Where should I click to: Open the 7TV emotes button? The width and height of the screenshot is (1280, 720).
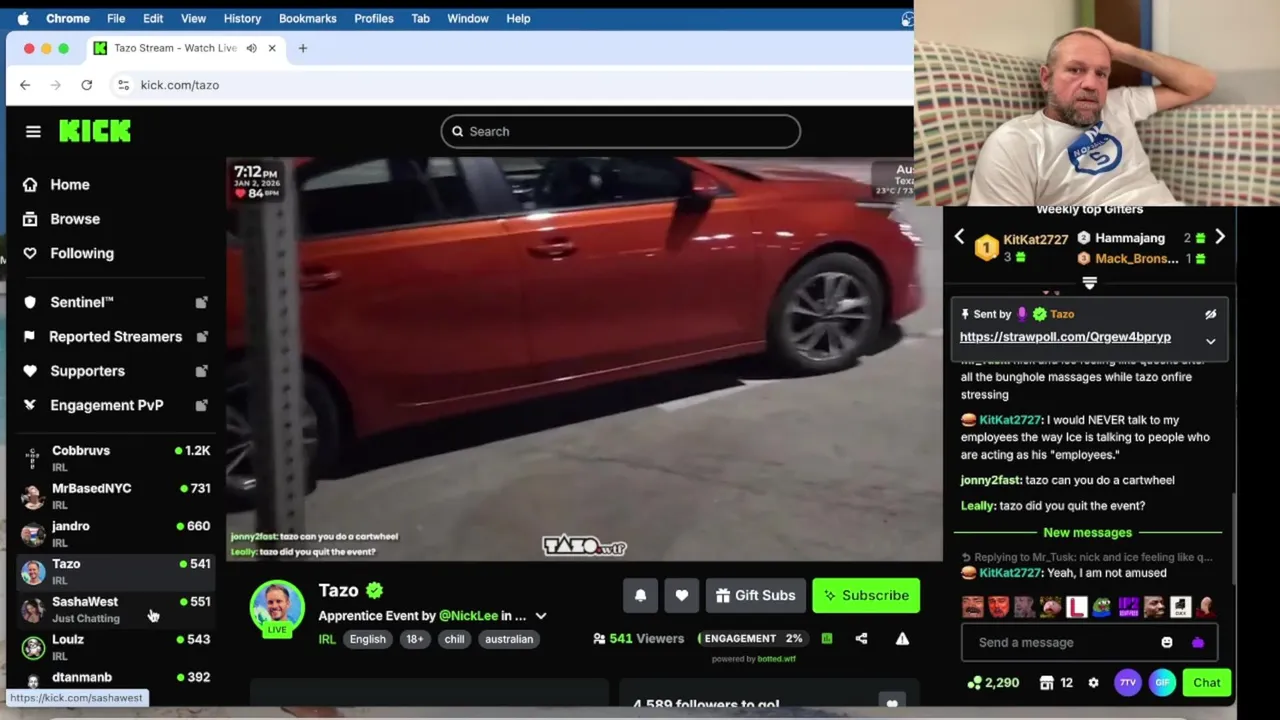1128,683
